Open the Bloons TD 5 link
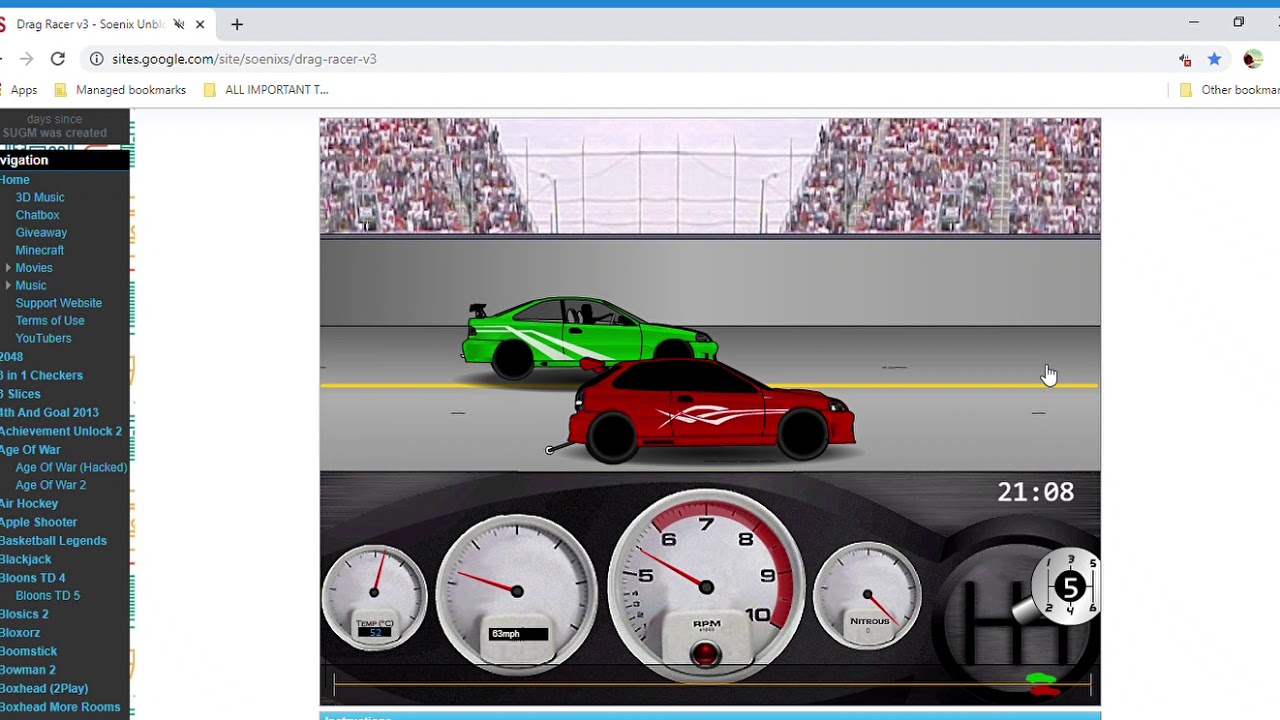The image size is (1280, 720). tap(47, 596)
